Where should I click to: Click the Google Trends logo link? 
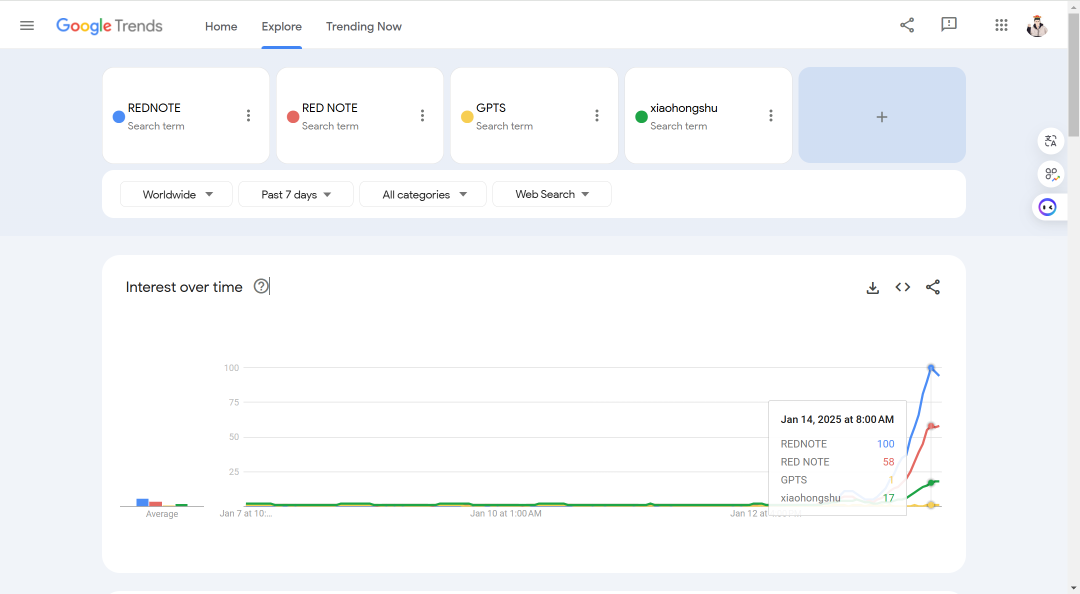click(110, 26)
